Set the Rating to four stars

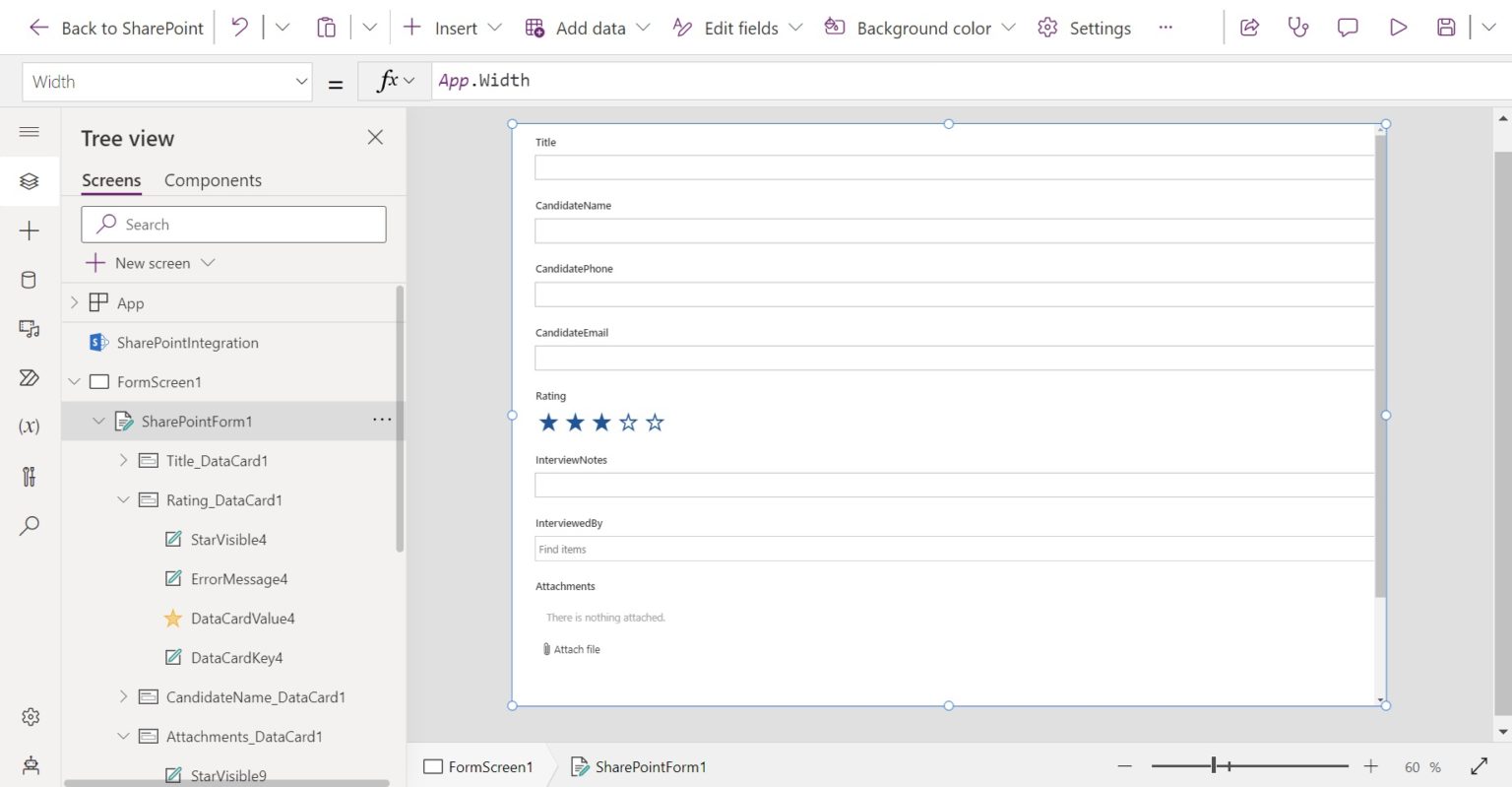pos(629,422)
